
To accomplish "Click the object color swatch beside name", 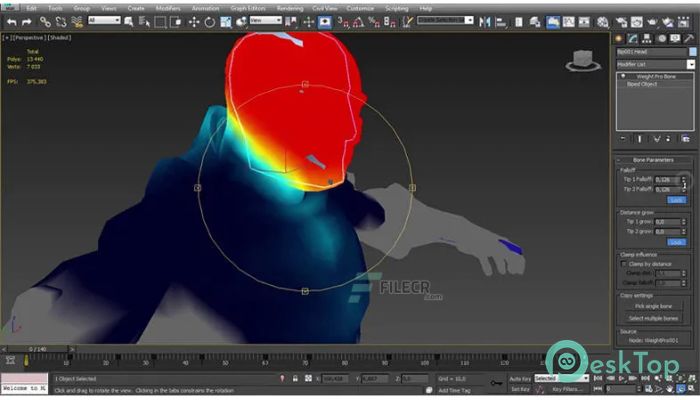I will pos(693,52).
